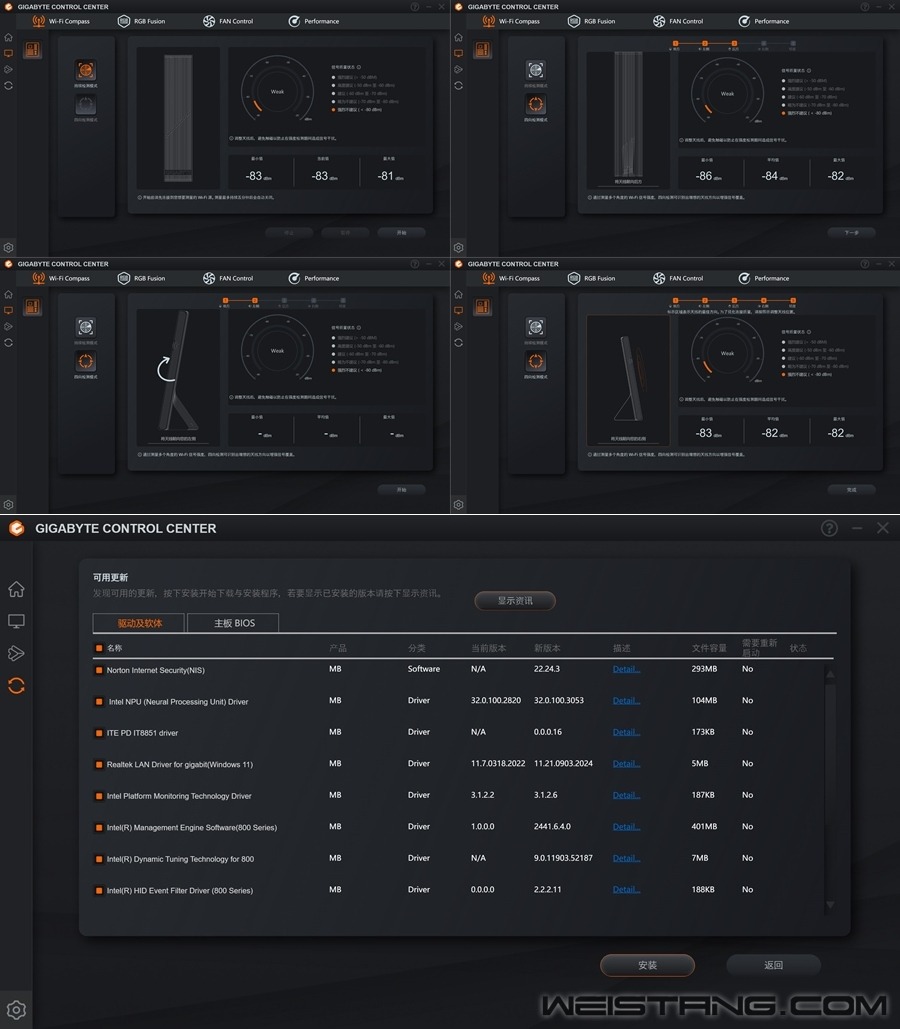Click the 显示资讯 button
This screenshot has width=900, height=1029.
[x=515, y=600]
